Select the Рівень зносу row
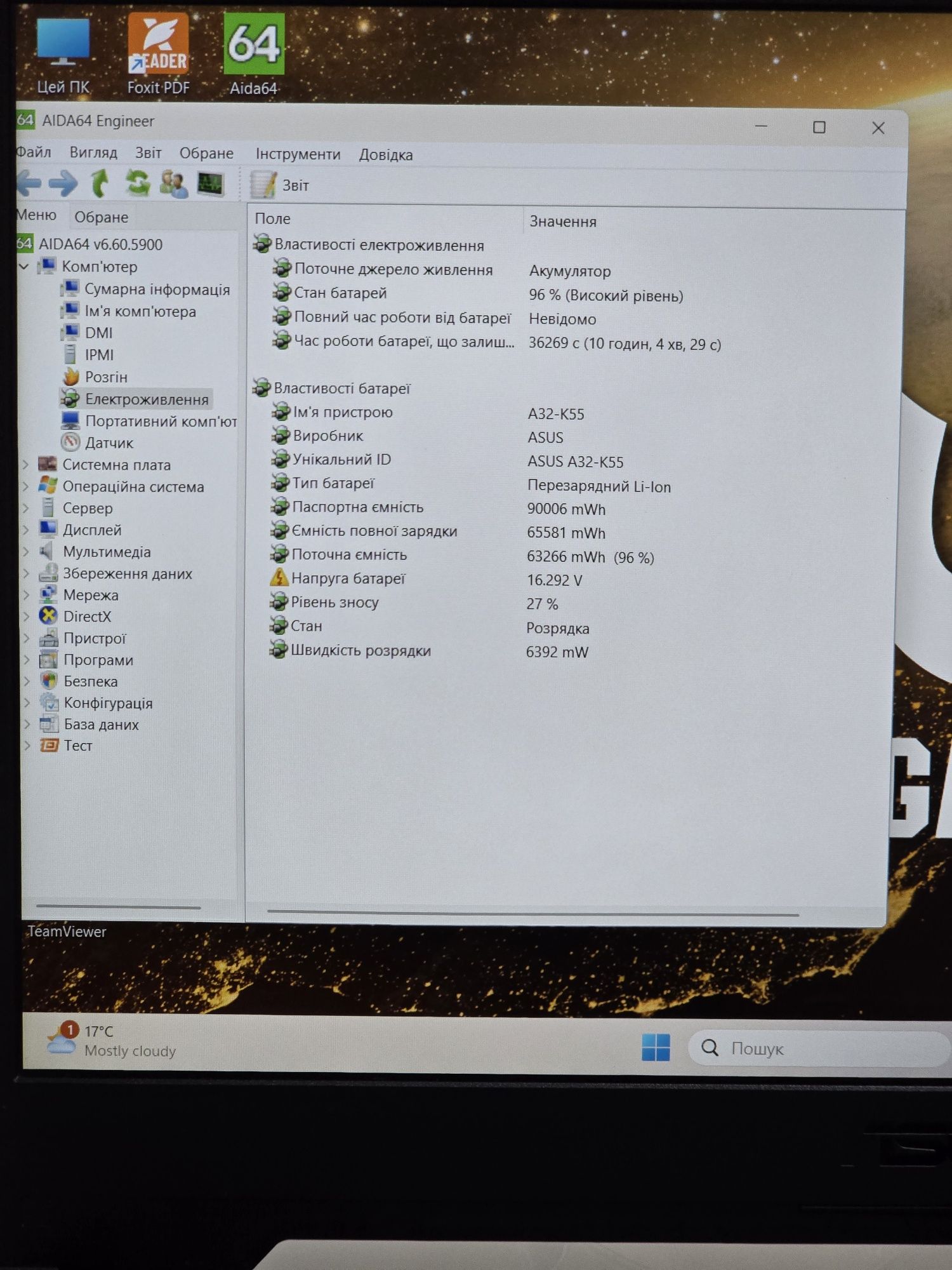 click(x=416, y=603)
